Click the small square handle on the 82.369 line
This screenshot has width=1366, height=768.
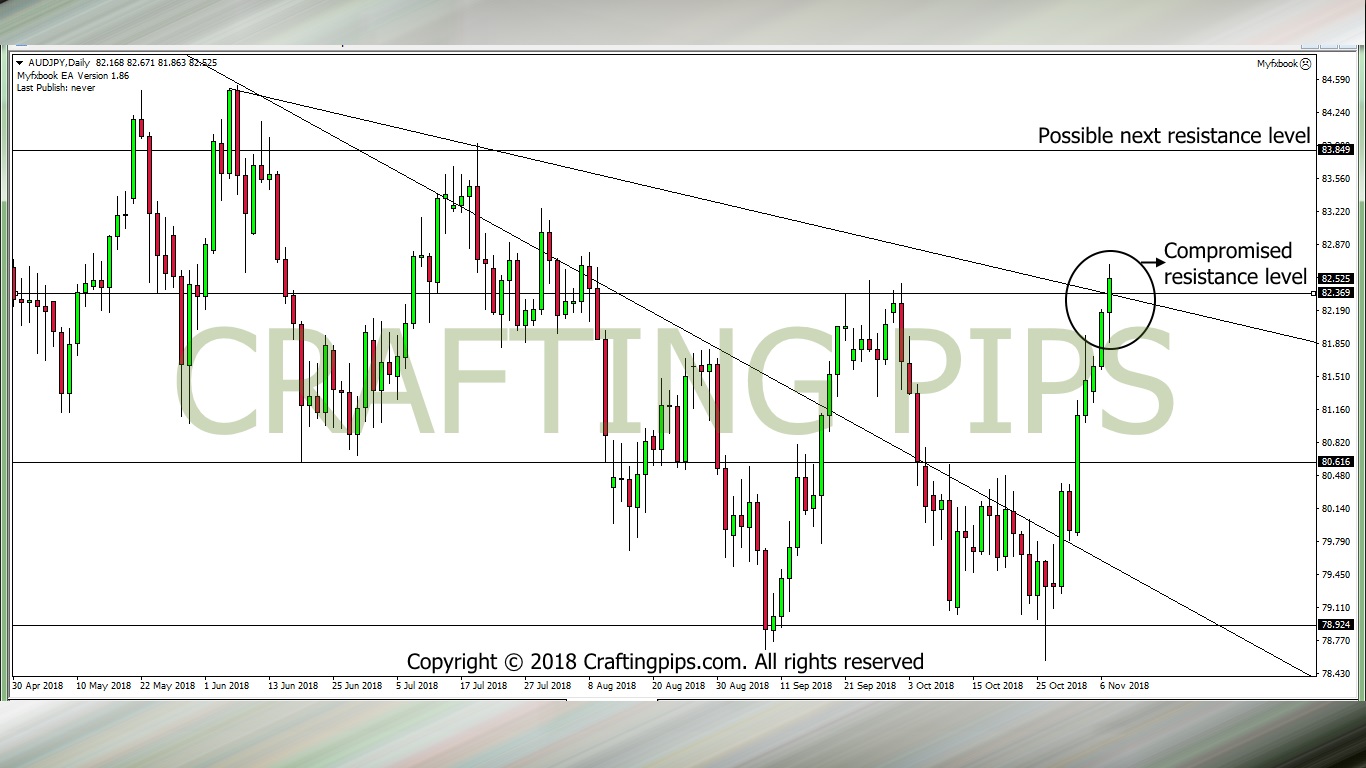click(x=1313, y=293)
